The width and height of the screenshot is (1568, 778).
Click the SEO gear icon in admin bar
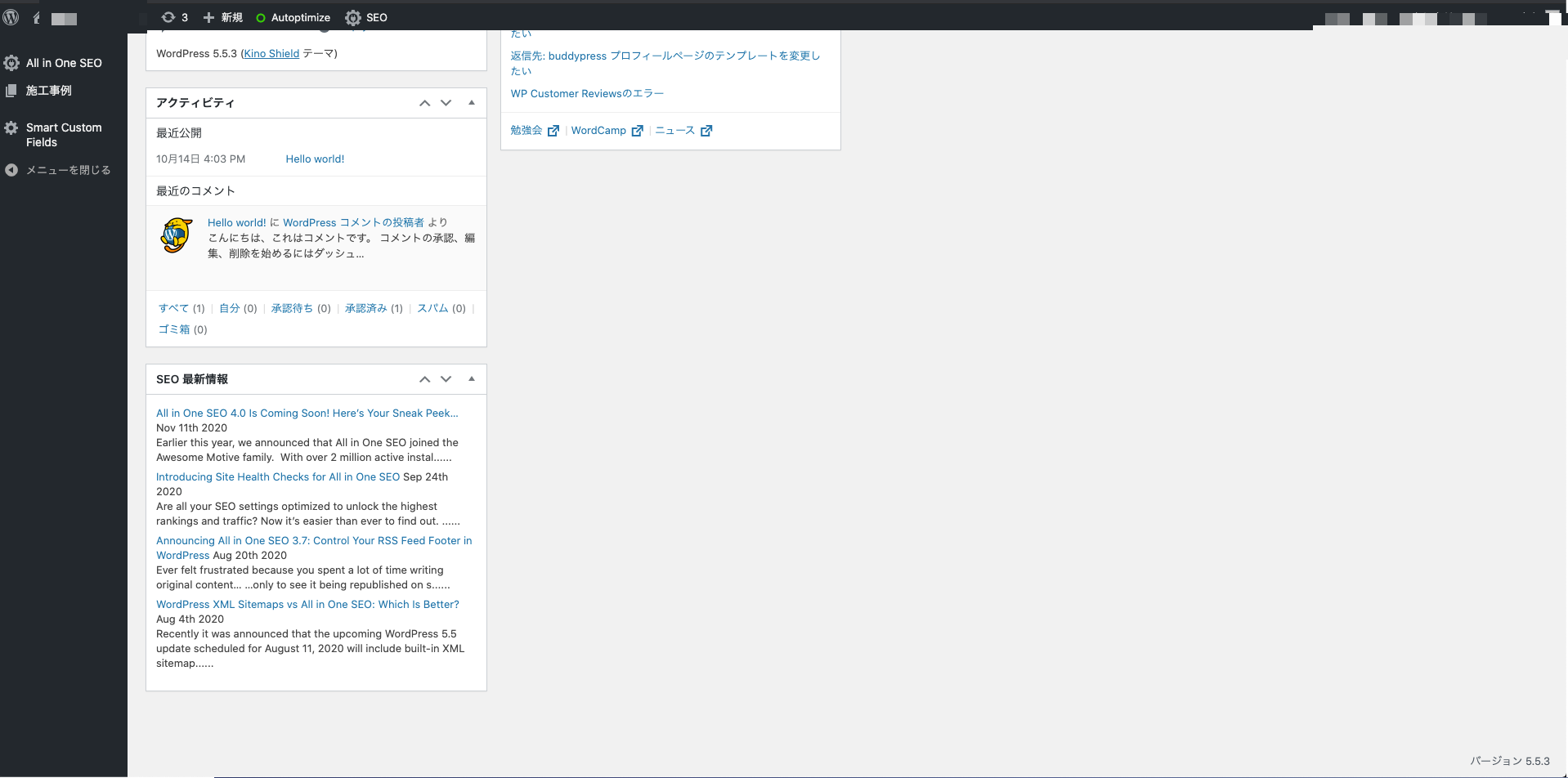pyautogui.click(x=353, y=17)
